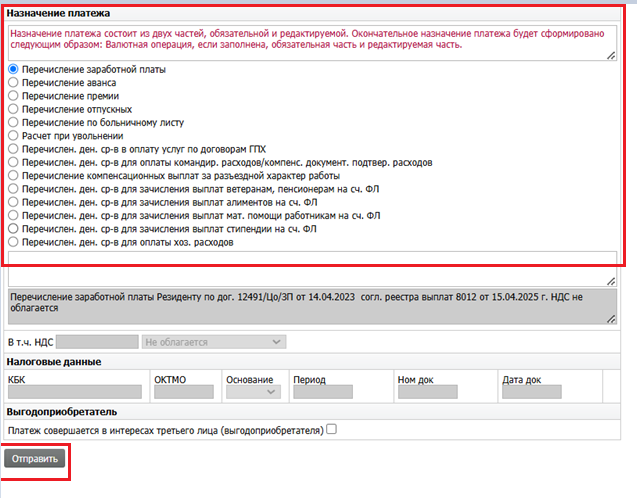
Task: Open the 'Не облагается' VAT dropdown
Action: [x=214, y=342]
